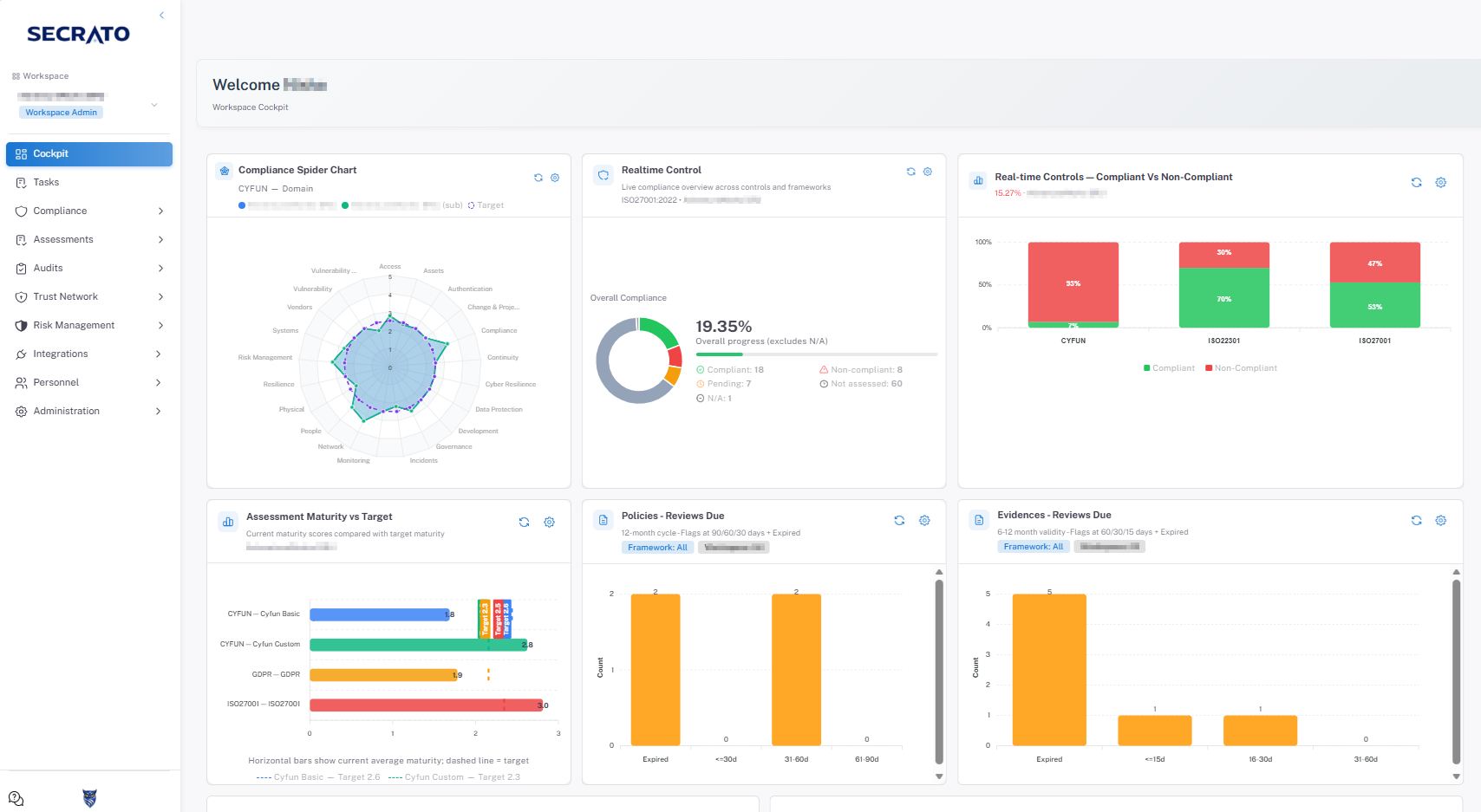Refresh Real-time Controls Compliant Vs Non-Compliant widget
This screenshot has height=812, width=1481.
pyautogui.click(x=1416, y=182)
